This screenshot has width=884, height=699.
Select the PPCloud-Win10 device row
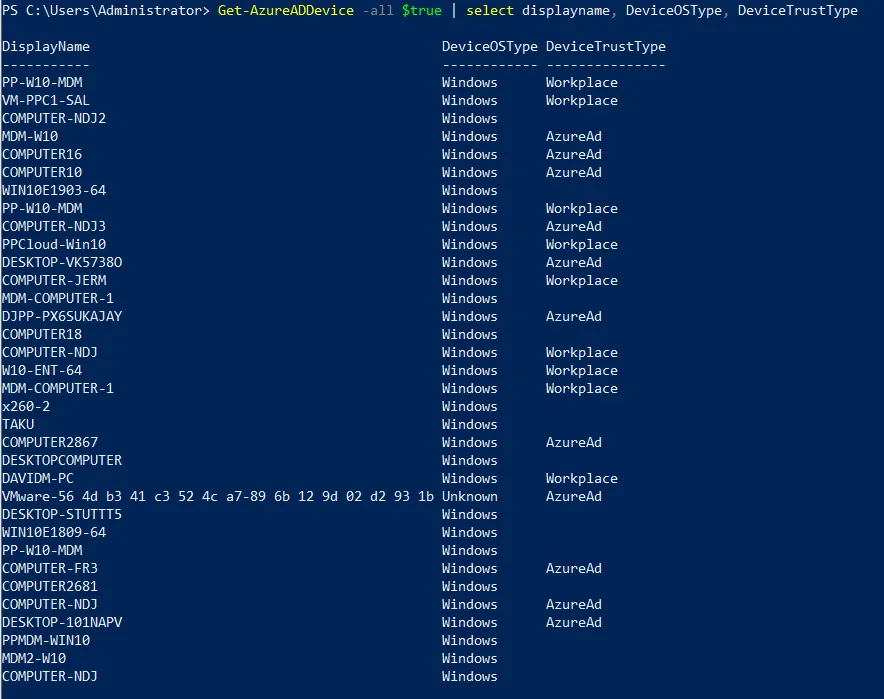coord(54,245)
